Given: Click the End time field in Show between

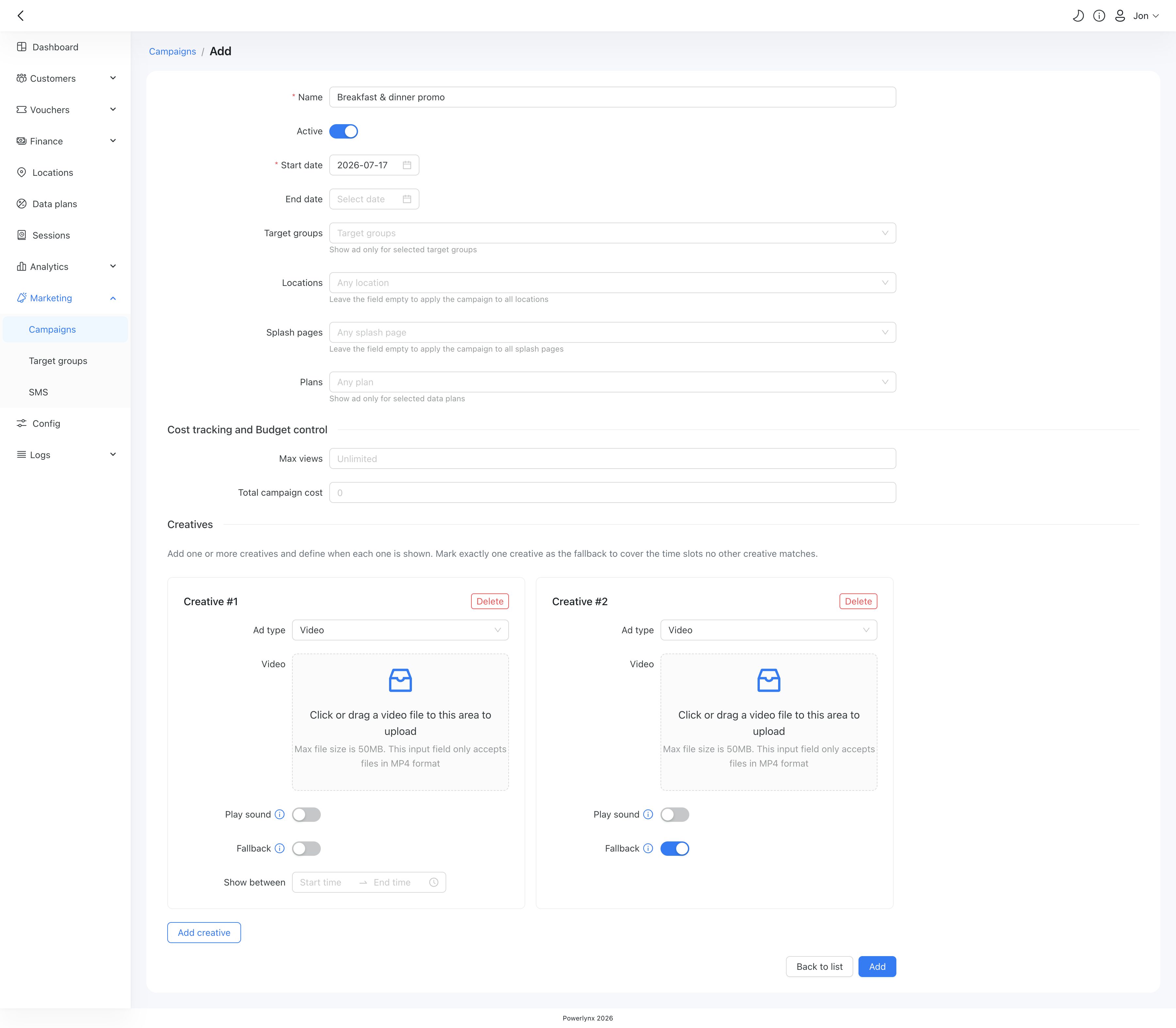Looking at the screenshot, I should pos(397,882).
